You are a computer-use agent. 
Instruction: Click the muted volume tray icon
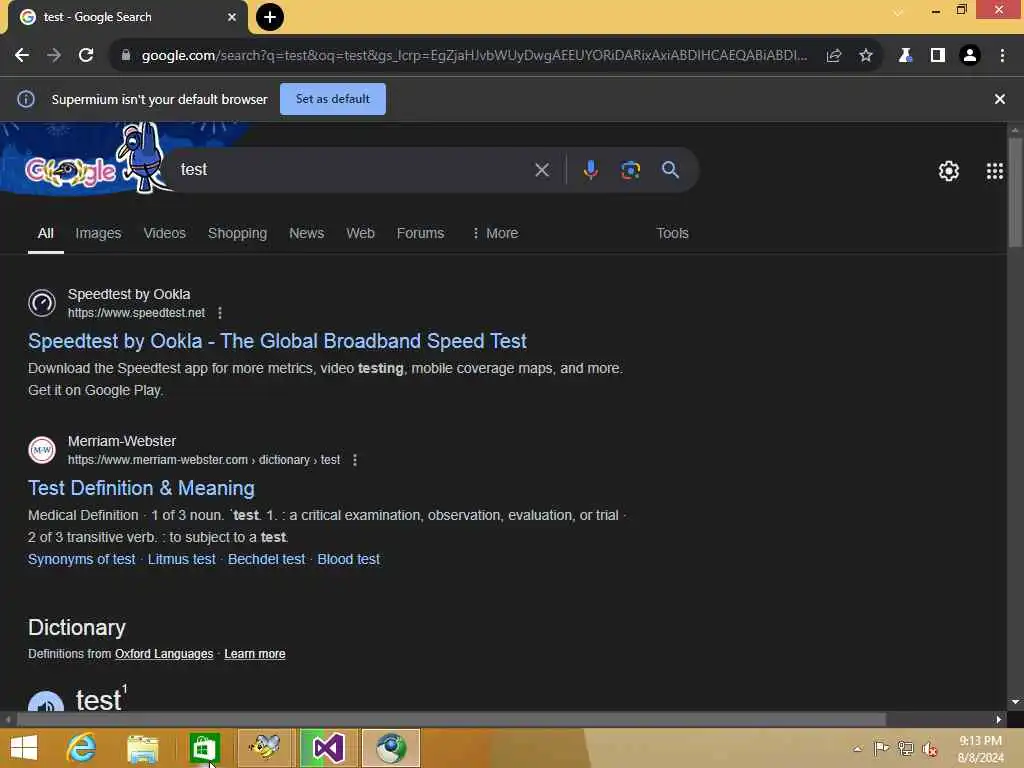930,749
